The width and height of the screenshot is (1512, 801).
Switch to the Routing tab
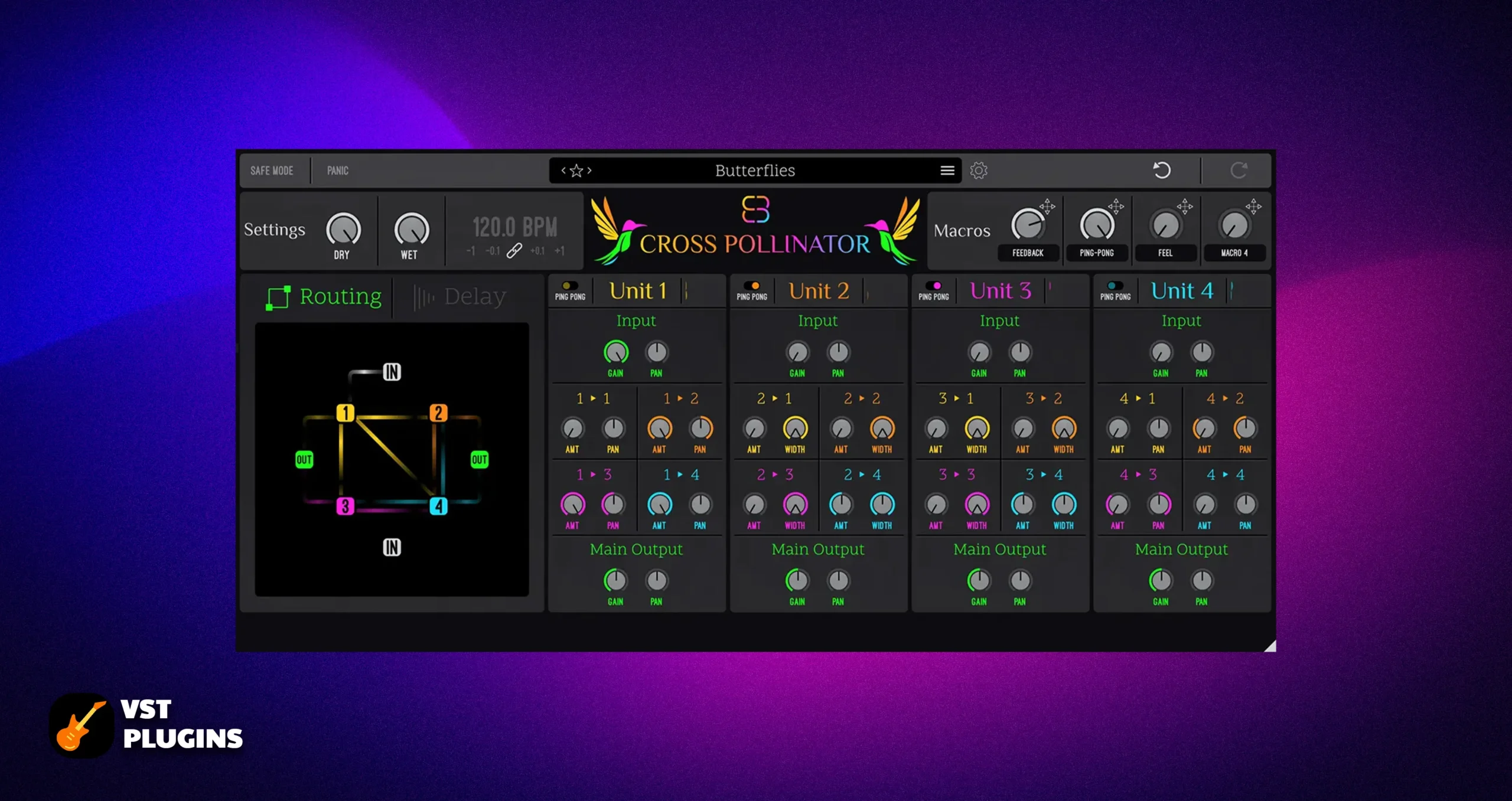pyautogui.click(x=324, y=297)
